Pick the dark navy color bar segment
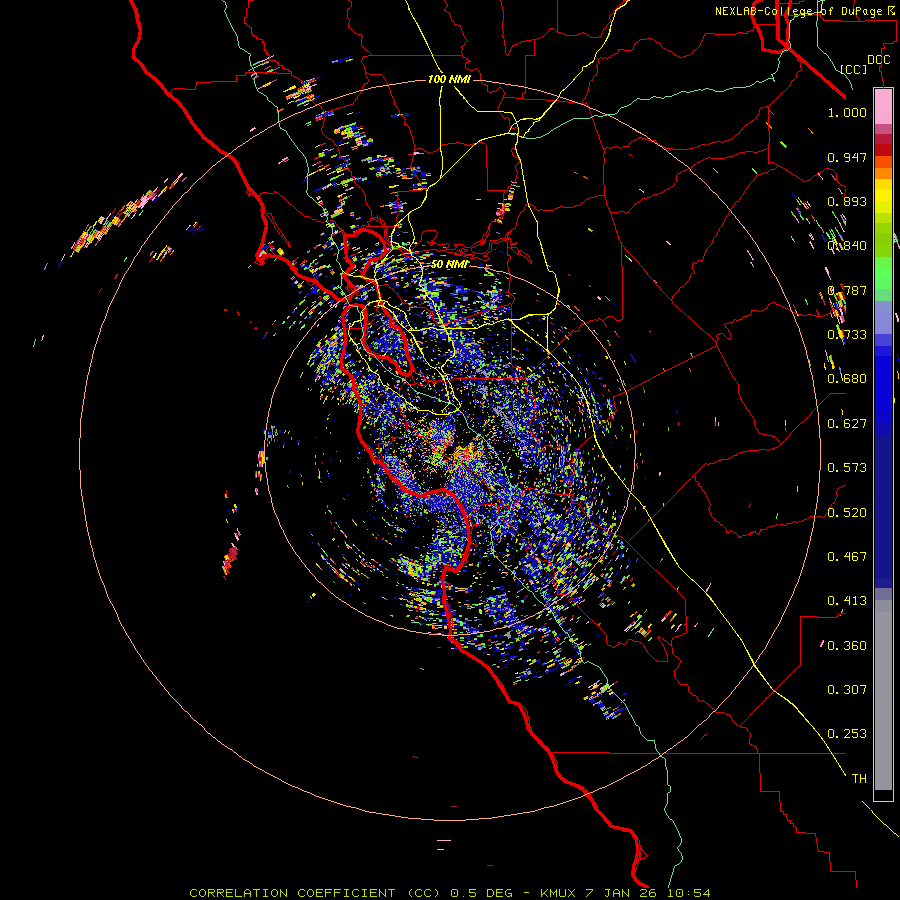 point(883,505)
